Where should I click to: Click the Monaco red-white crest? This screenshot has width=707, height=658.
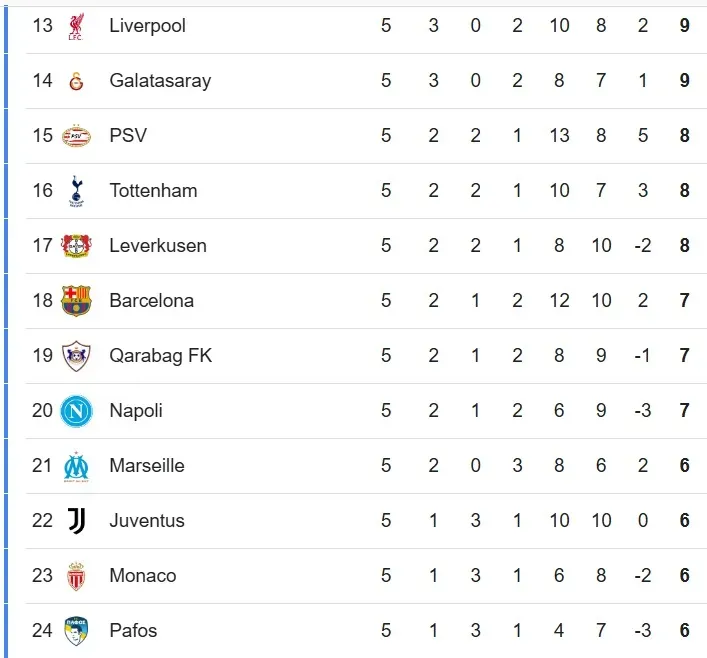(76, 576)
